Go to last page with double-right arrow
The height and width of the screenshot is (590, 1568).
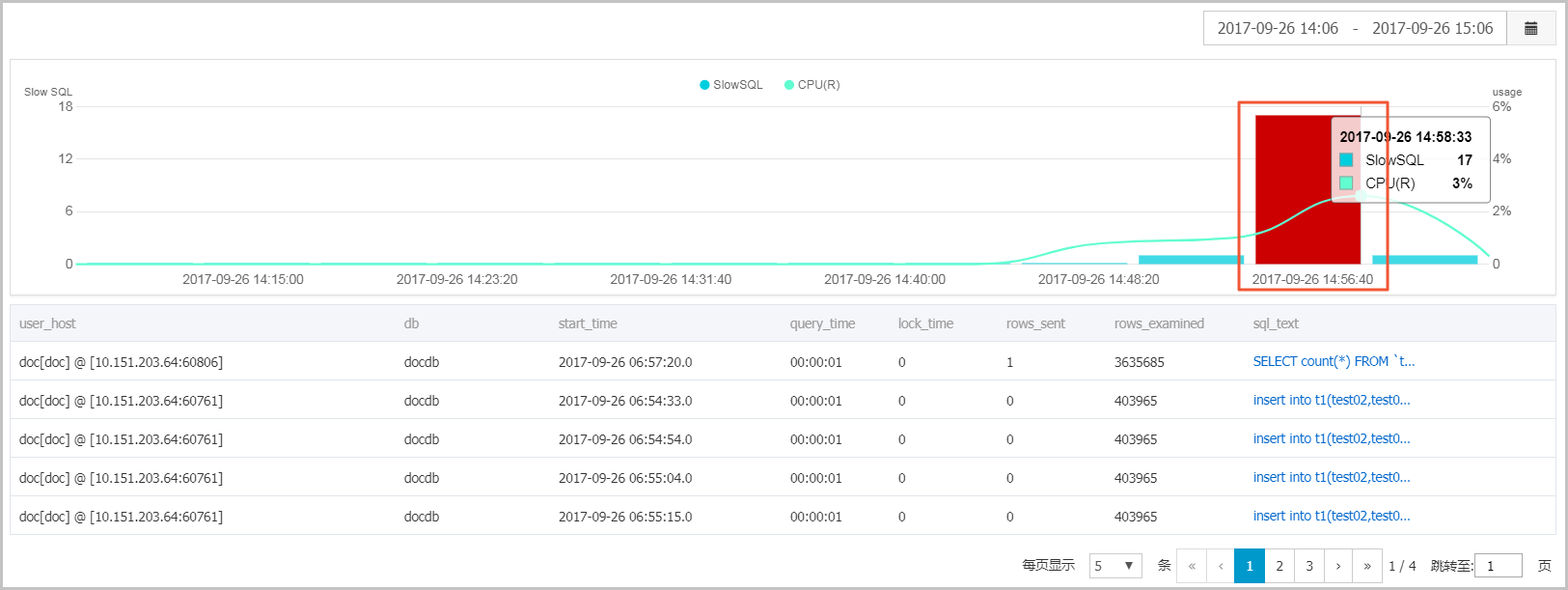coord(1367,566)
